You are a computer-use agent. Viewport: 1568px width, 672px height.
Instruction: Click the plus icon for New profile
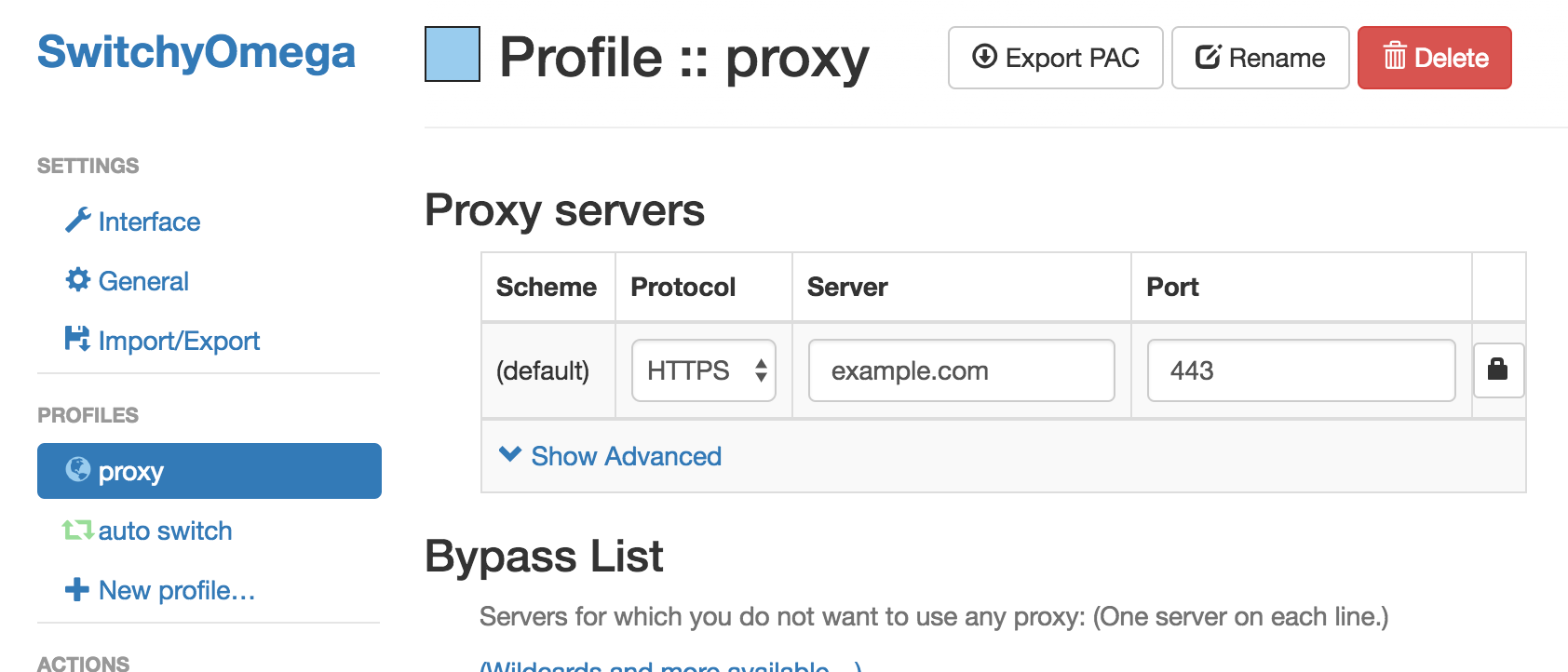click(77, 589)
